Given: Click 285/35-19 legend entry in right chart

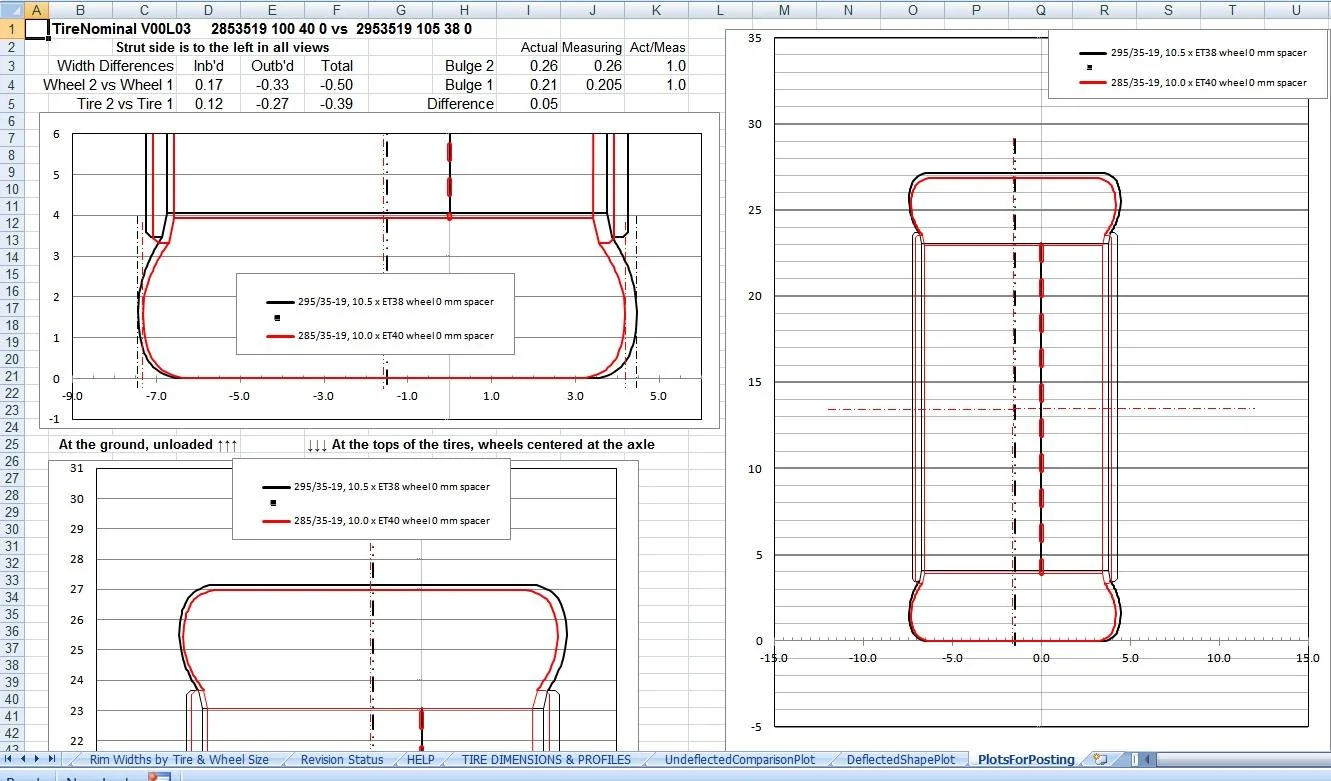Looking at the screenshot, I should [x=1193, y=83].
